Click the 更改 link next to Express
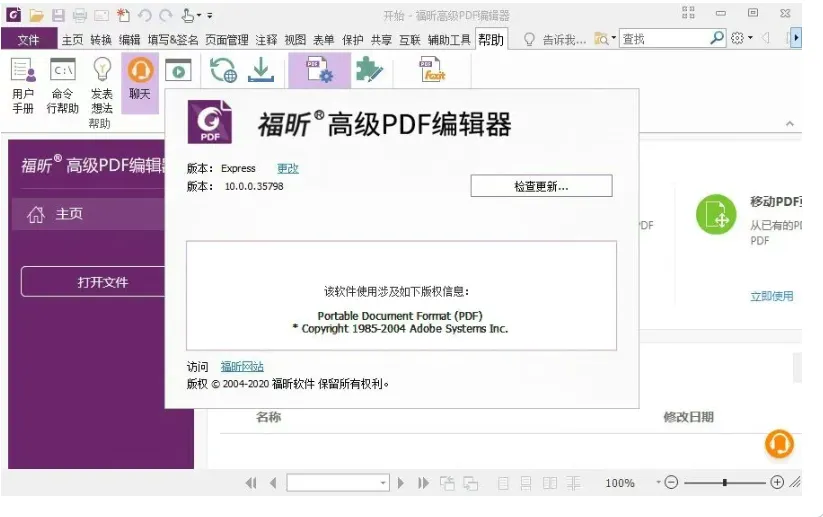The image size is (823, 517). coord(288,168)
